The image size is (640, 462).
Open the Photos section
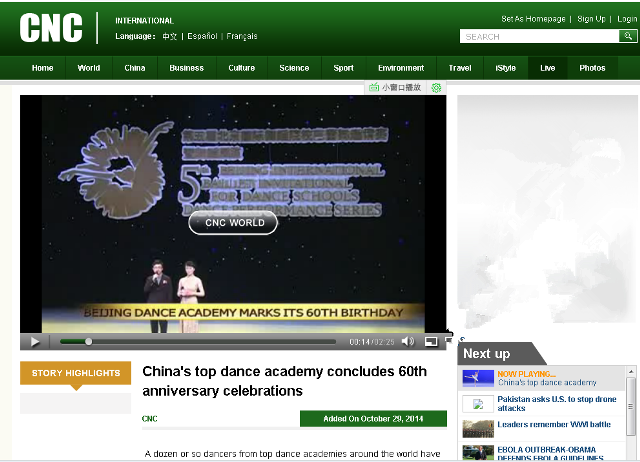click(592, 68)
